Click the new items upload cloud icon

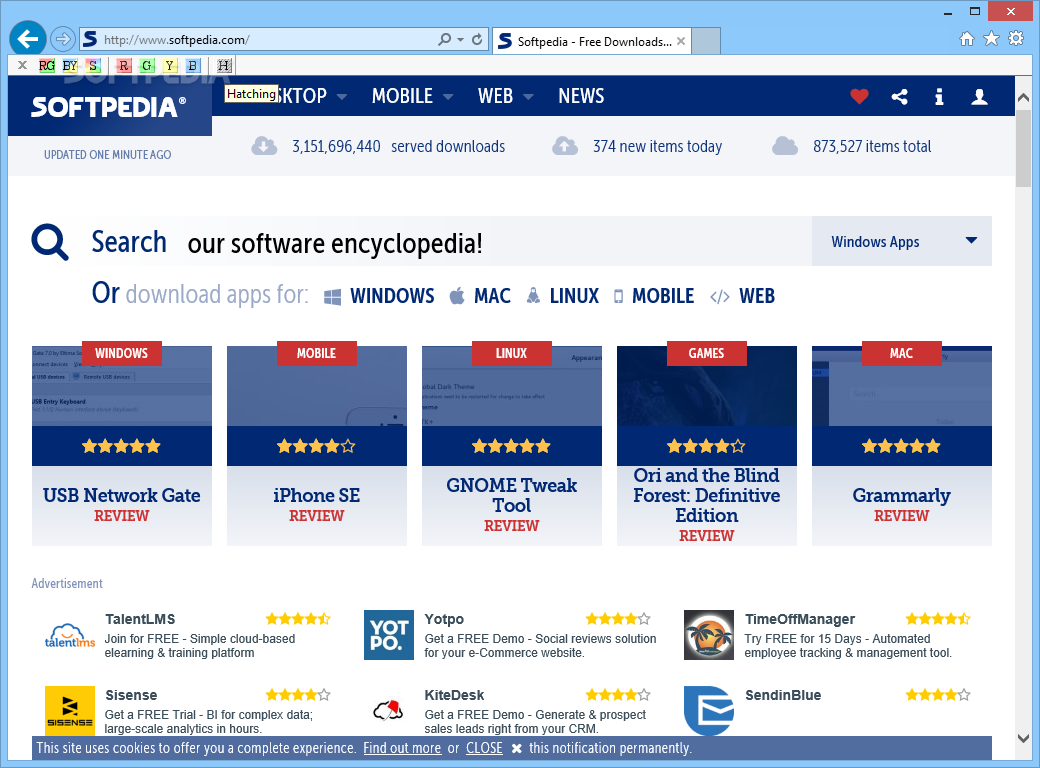pos(565,146)
